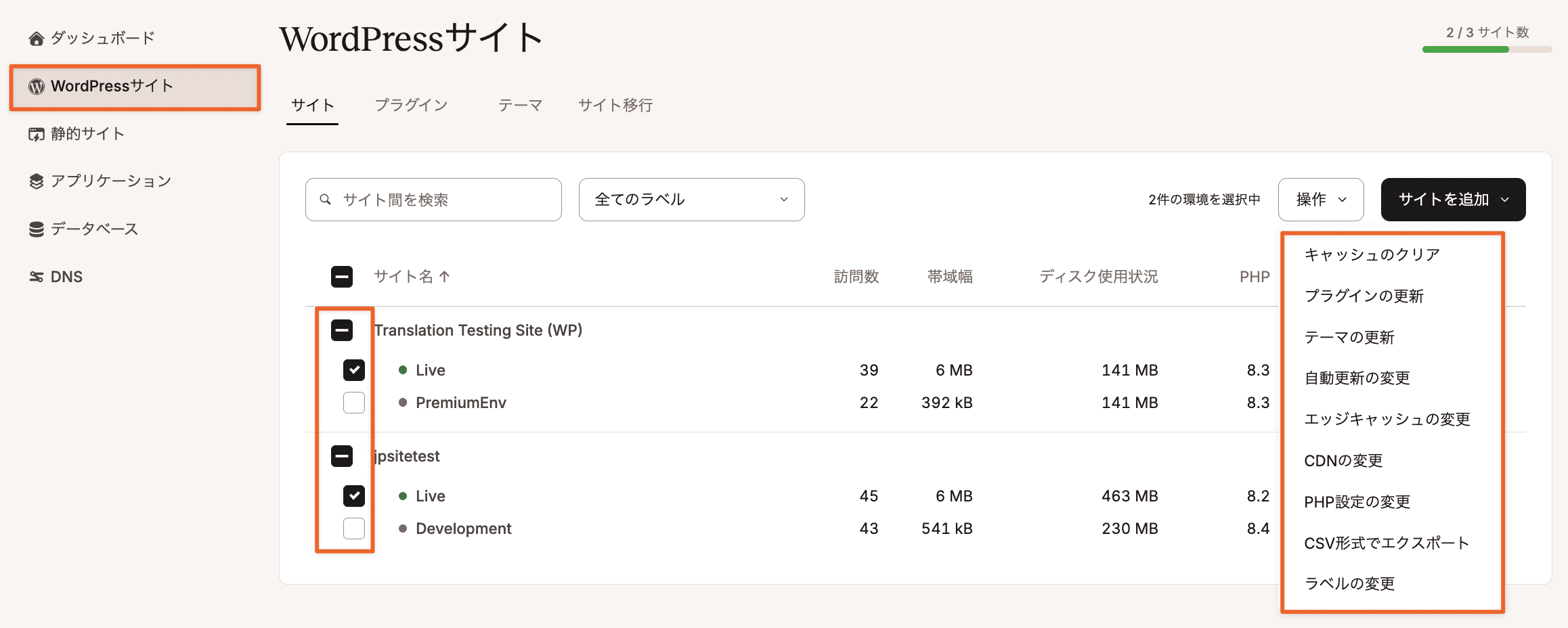Image resolution: width=1568 pixels, height=628 pixels.
Task: Click the WordPressサイト page heading
Action: click(x=411, y=38)
